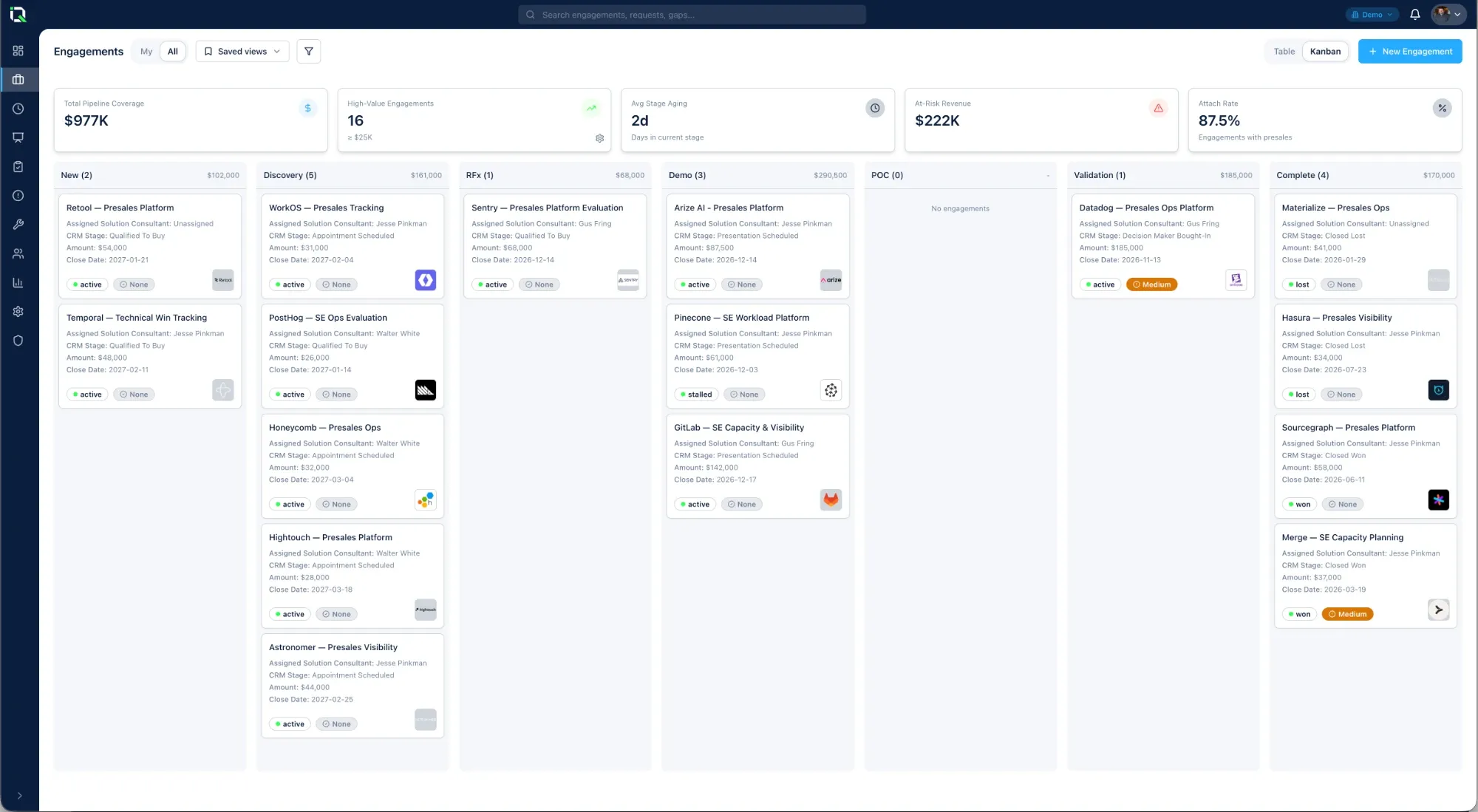Viewport: 1478px width, 812px height.
Task: Open the Demo environment dropdown
Action: [1372, 15]
